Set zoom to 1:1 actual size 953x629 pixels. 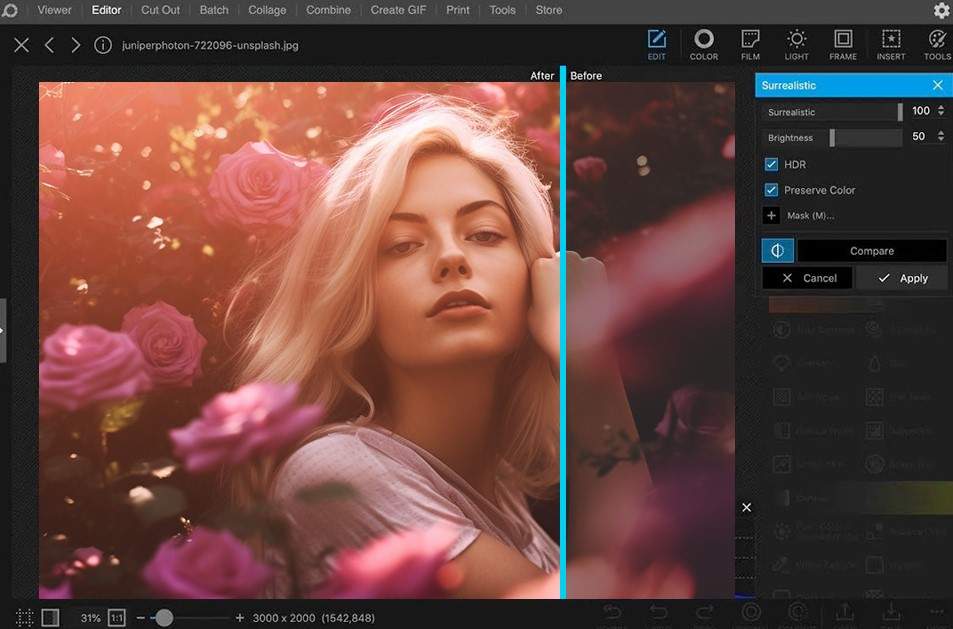[117, 618]
